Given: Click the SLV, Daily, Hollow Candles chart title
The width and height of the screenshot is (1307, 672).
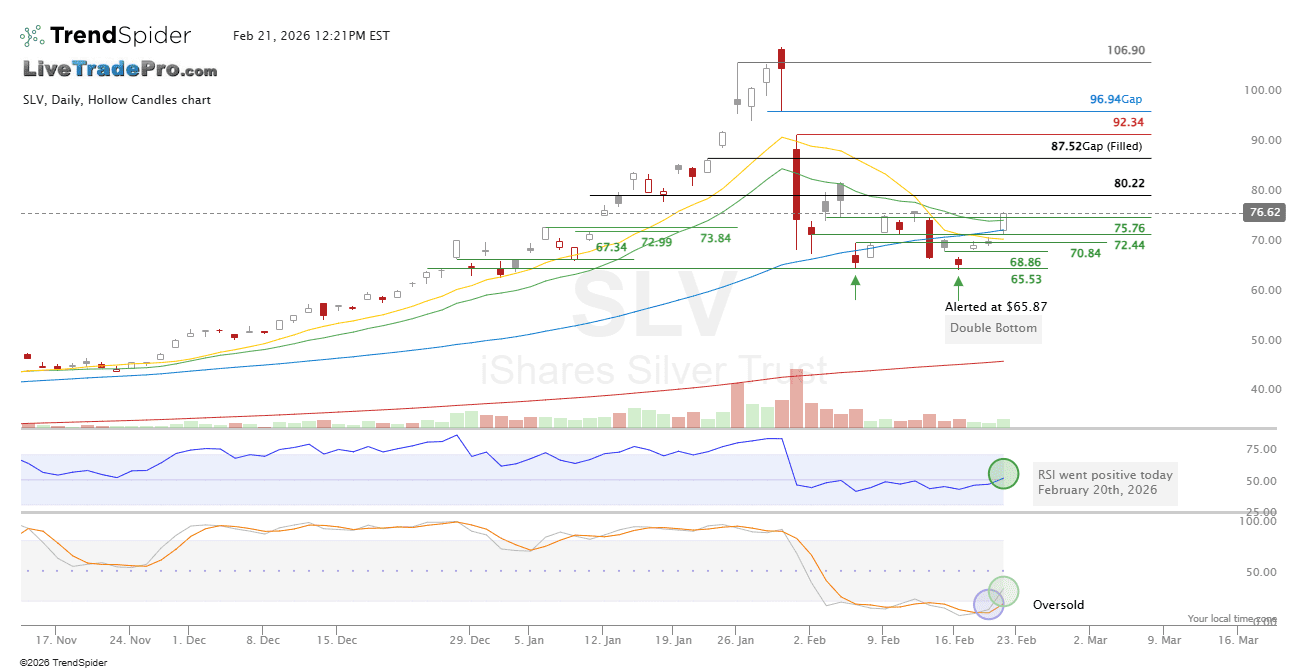Looking at the screenshot, I should click(117, 100).
